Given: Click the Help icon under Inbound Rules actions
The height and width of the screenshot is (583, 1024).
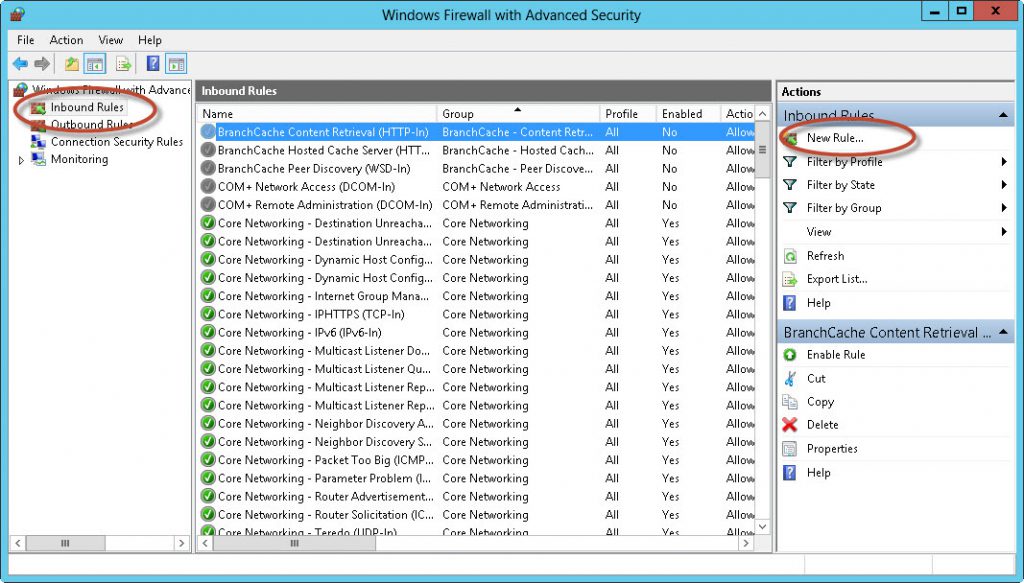Looking at the screenshot, I should point(790,303).
